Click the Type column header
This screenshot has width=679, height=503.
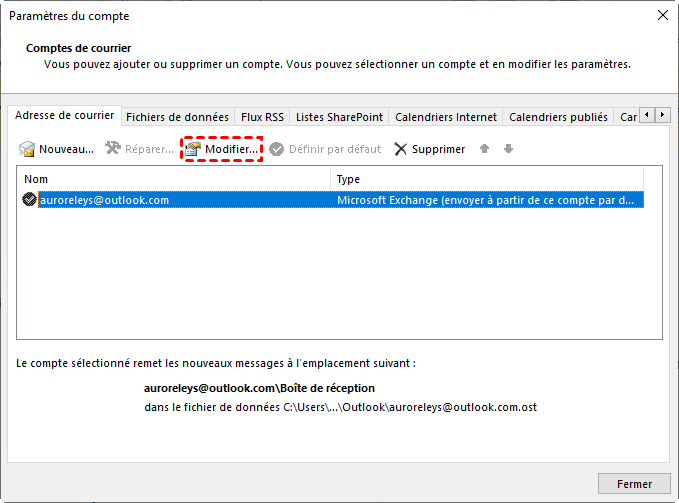coord(487,179)
